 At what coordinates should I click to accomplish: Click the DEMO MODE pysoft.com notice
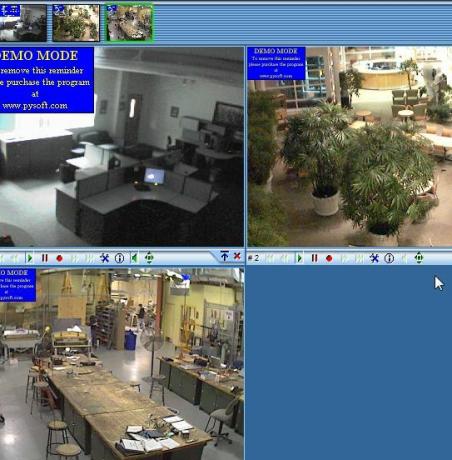click(47, 80)
